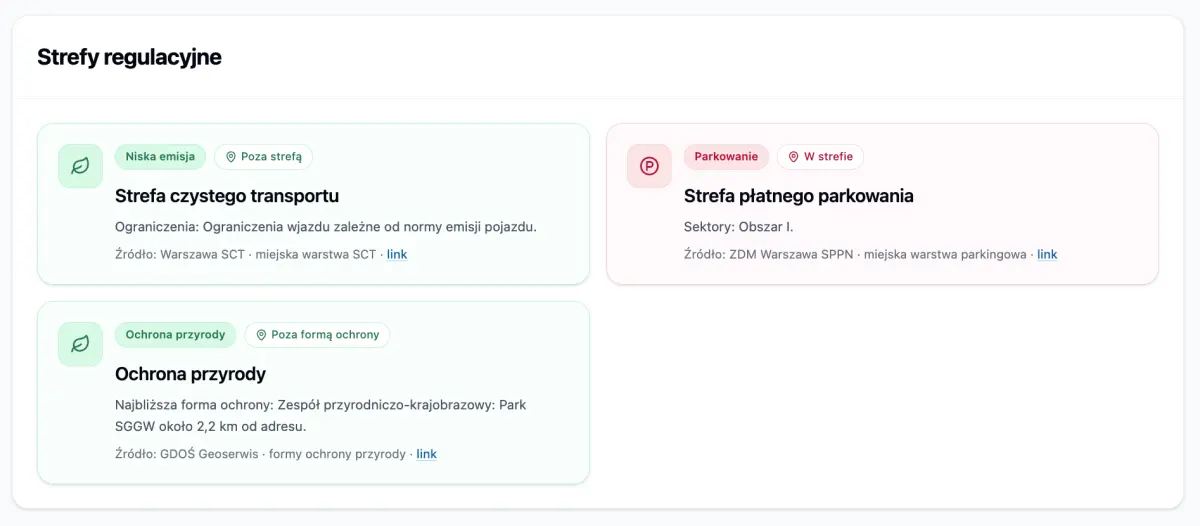Open the link after Warszawa SCT source
The width and height of the screenshot is (1200, 526).
pos(397,254)
